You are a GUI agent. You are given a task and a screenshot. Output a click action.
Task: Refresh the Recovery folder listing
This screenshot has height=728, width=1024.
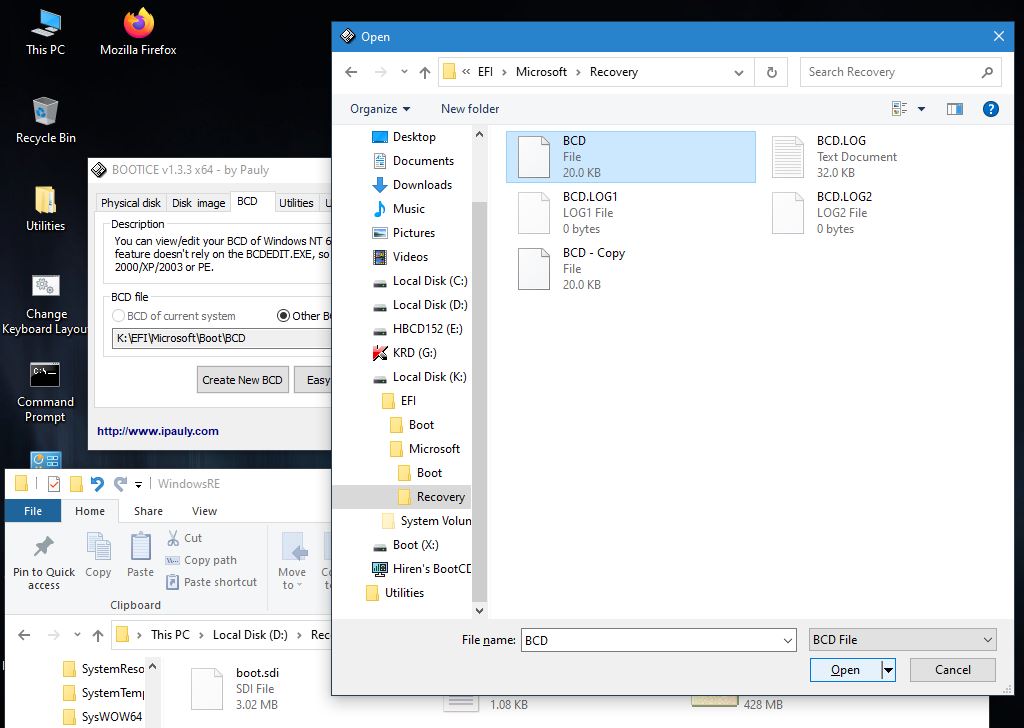click(771, 72)
